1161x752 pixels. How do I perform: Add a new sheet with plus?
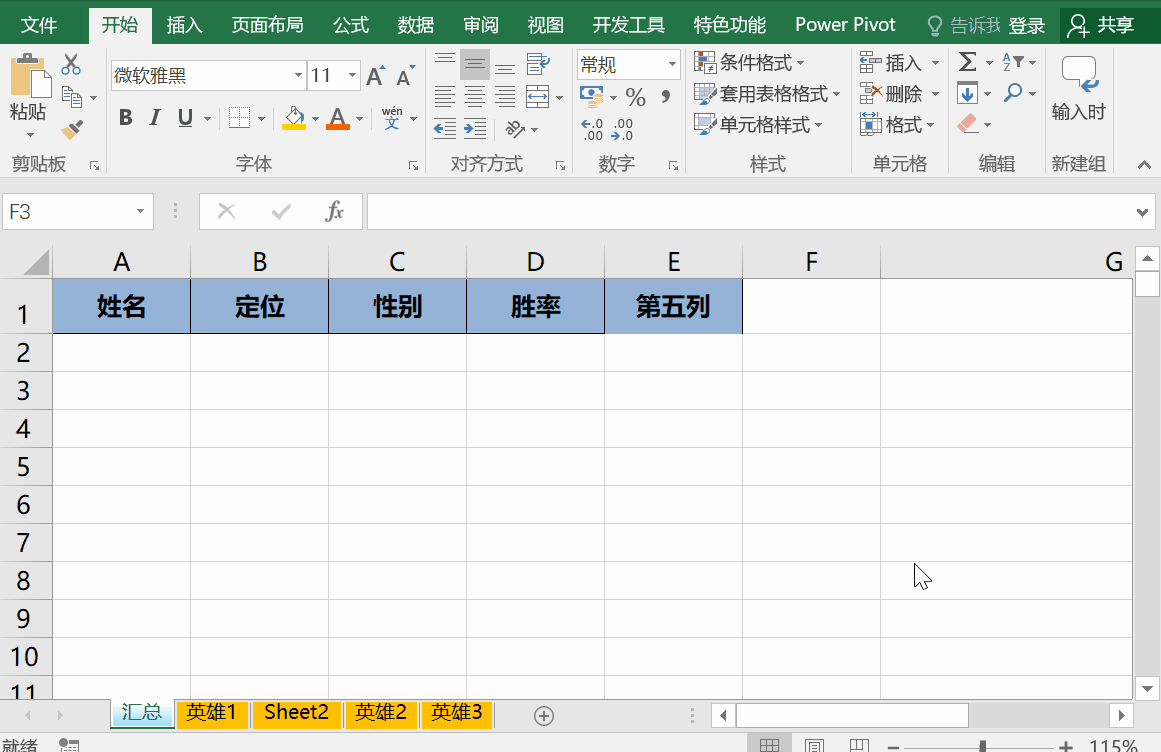[x=543, y=716]
